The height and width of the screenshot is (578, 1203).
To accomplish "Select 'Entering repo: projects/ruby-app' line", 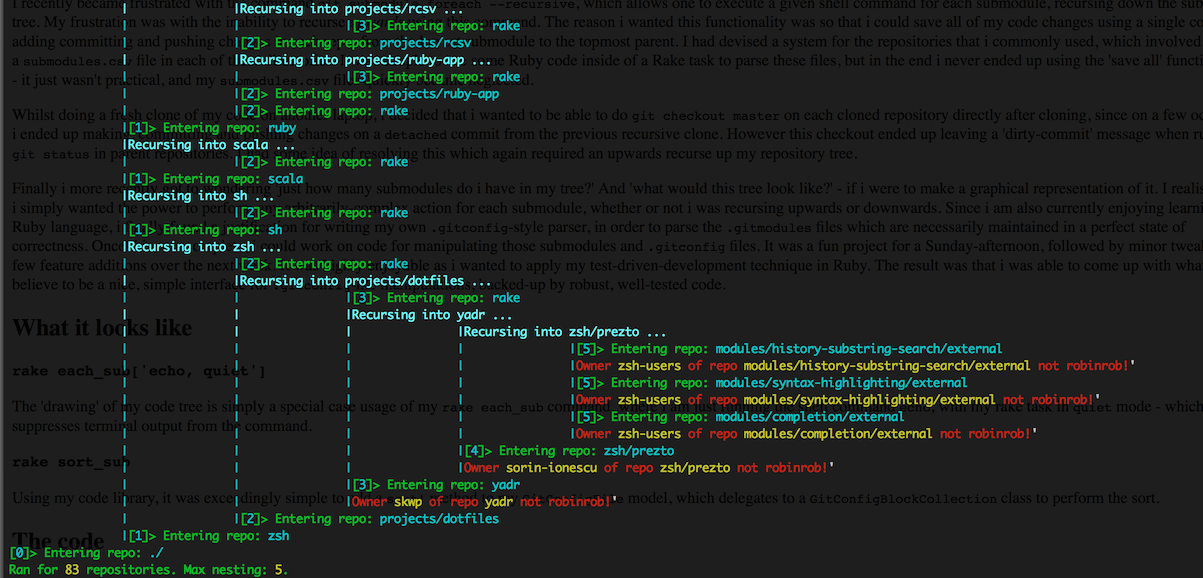I will 370,94.
